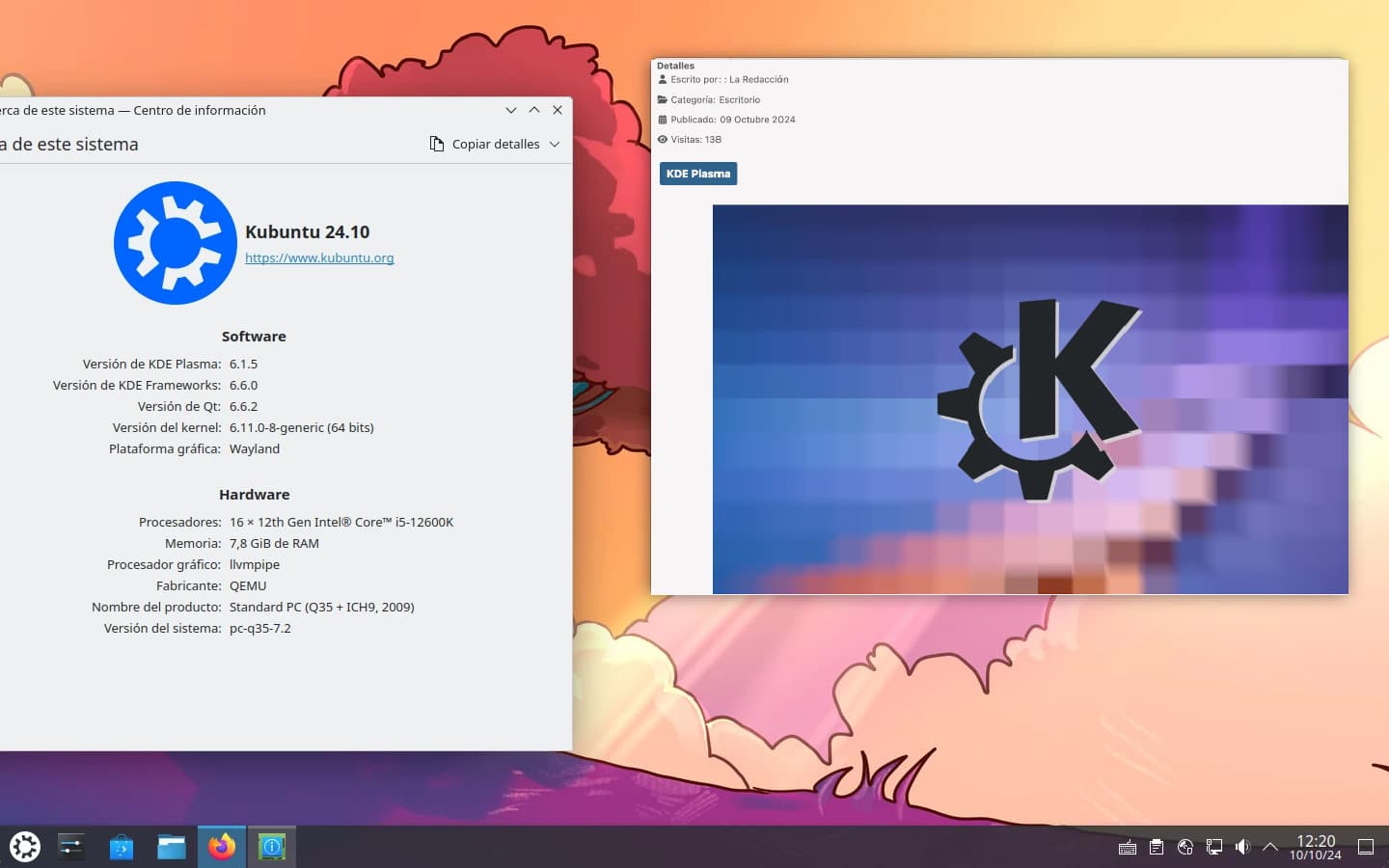Click the large Kubuntu logo
Screen dimensions: 1389x868
pyautogui.click(x=176, y=243)
